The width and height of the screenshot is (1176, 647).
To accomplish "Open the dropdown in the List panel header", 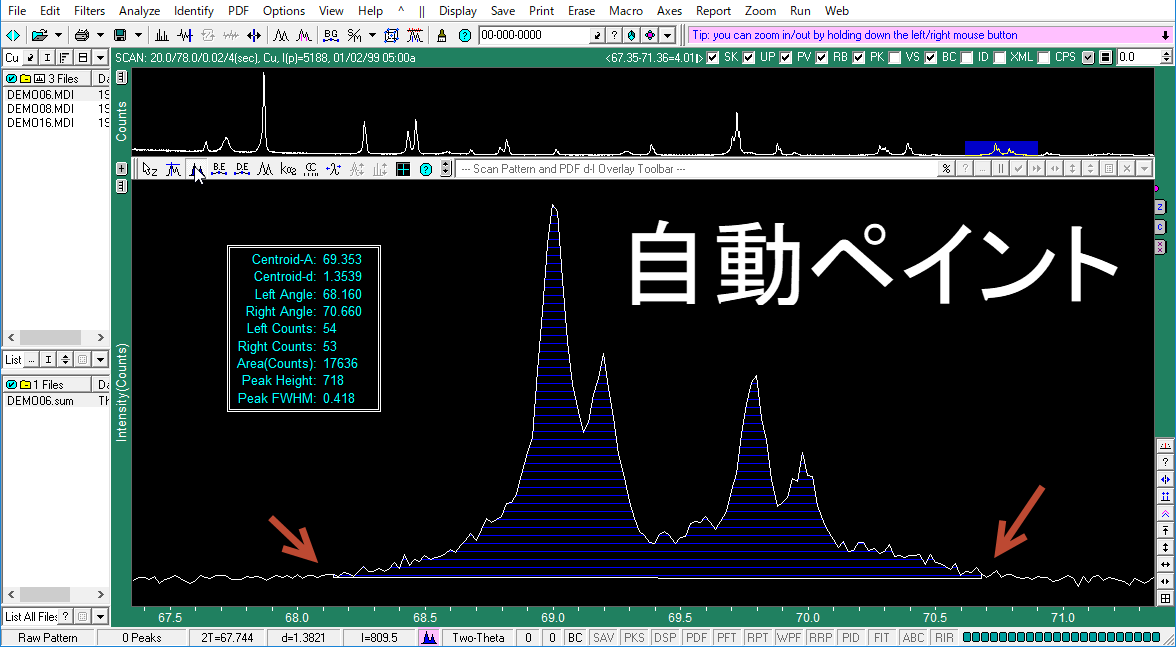I will [100, 360].
